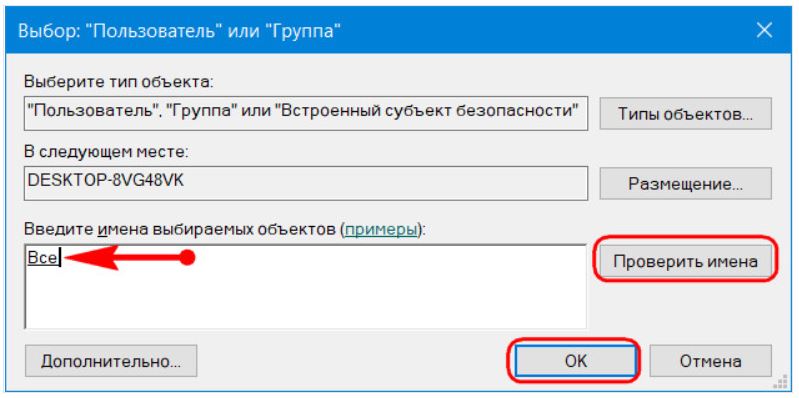
Task: Click the В следующем месте label
Action: pyautogui.click(x=107, y=151)
